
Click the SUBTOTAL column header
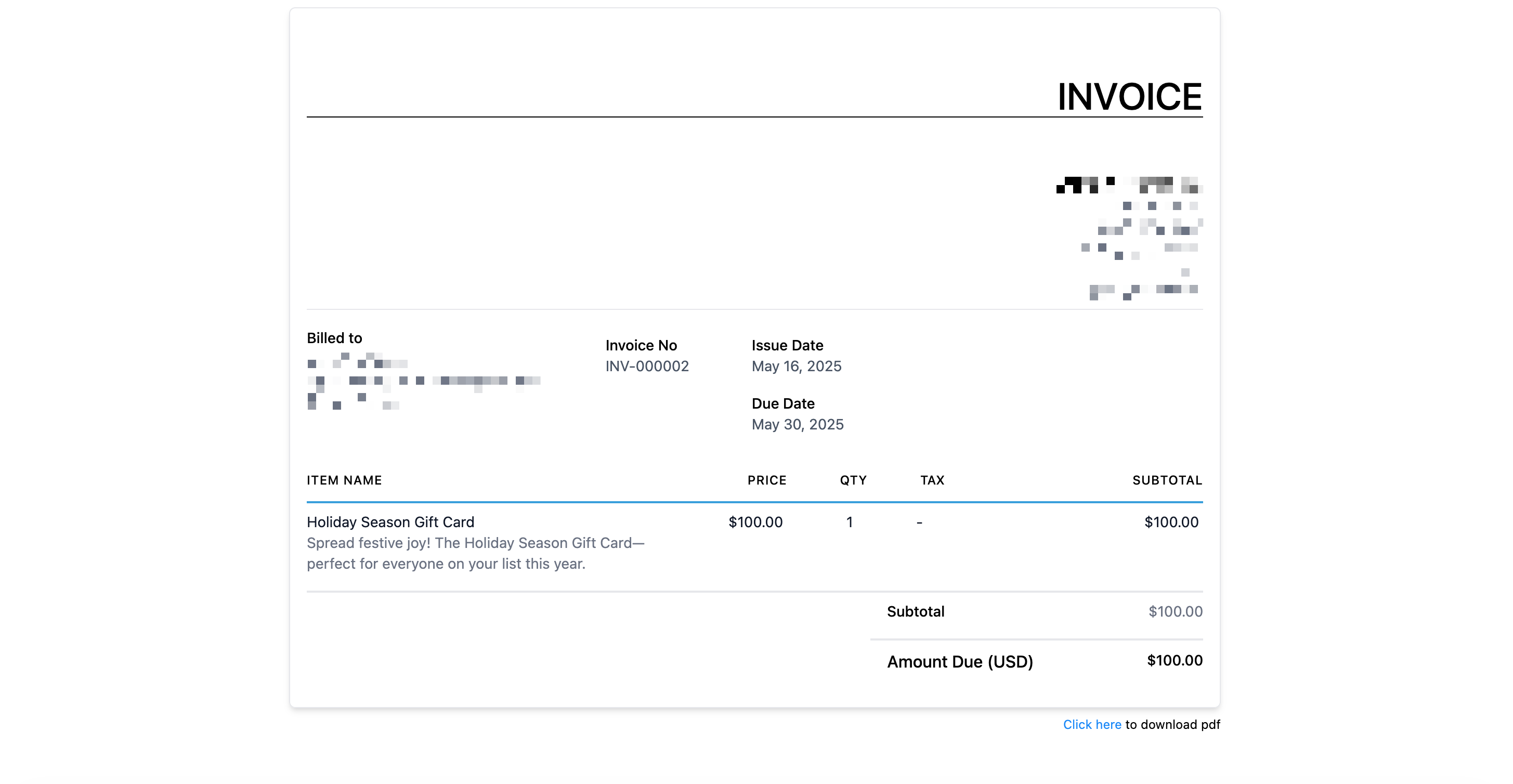1167,480
